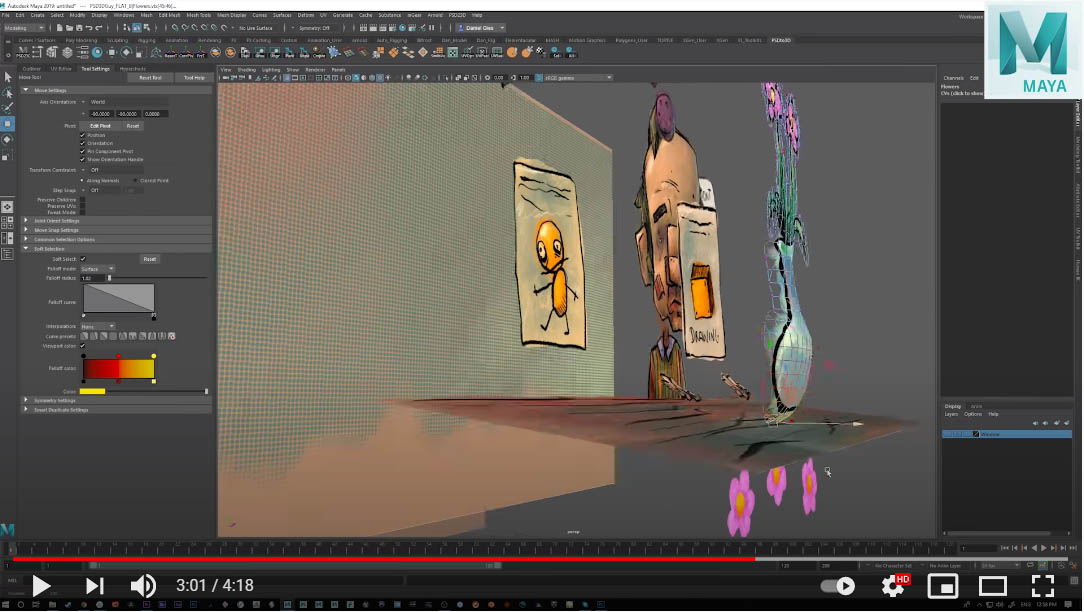The height and width of the screenshot is (612, 1084).
Task: Open YouTube player settings gear
Action: pos(893,586)
